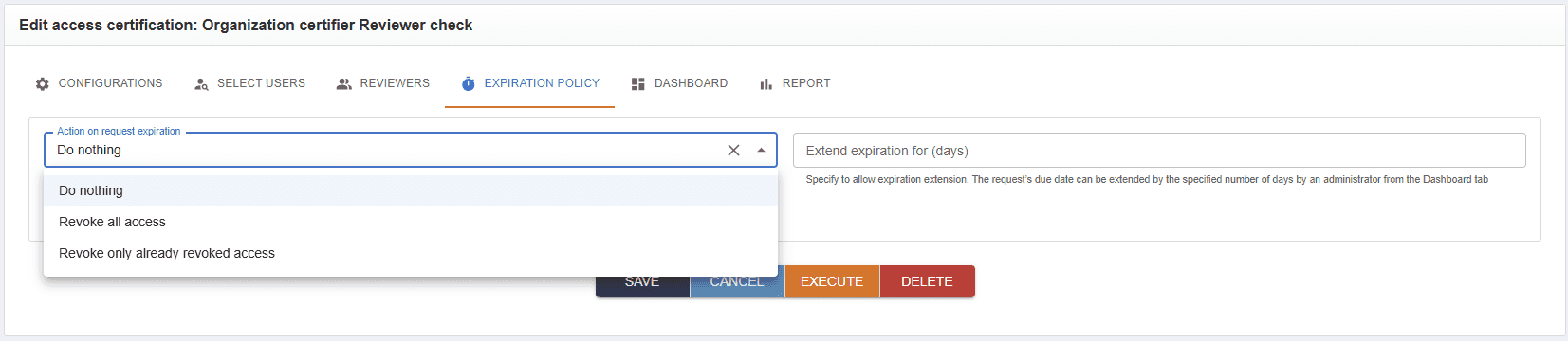Click the Configurations gear icon

click(x=42, y=83)
